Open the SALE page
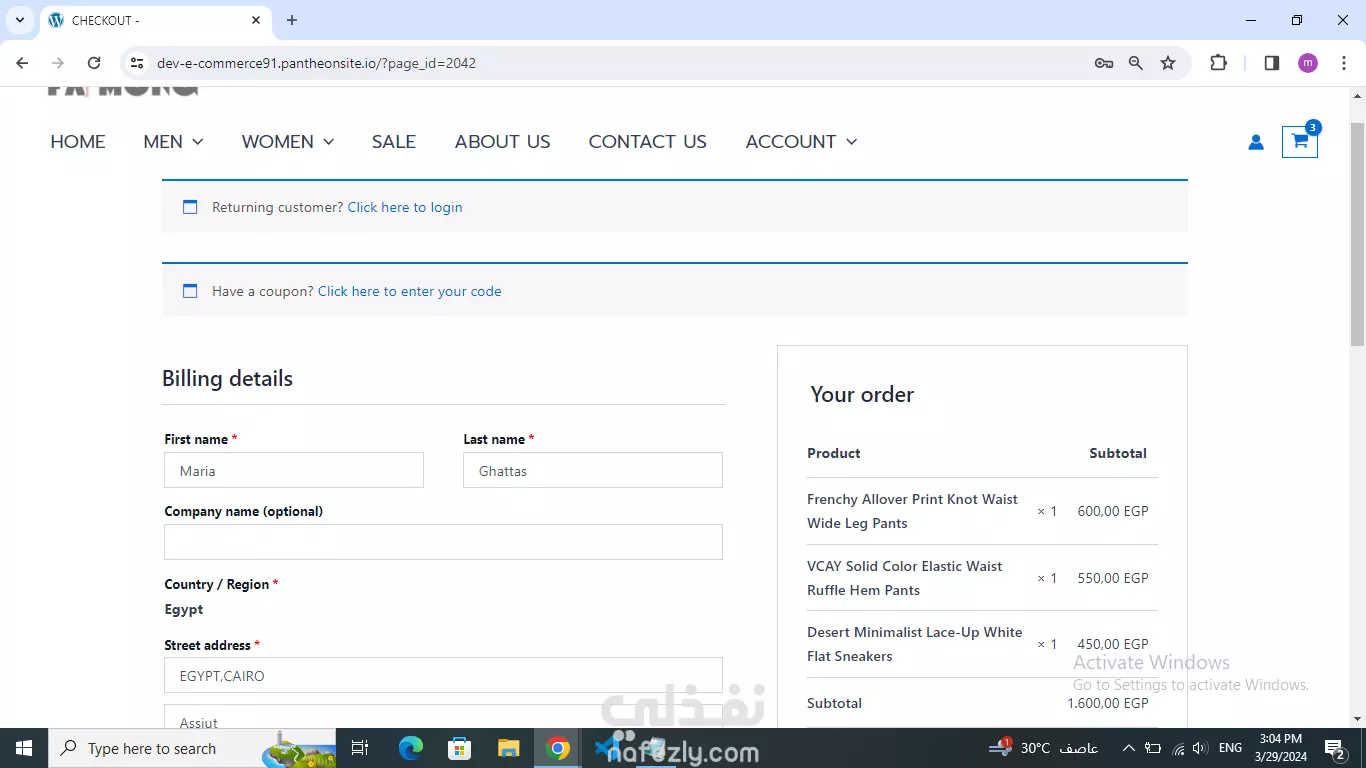Image resolution: width=1366 pixels, height=768 pixels. pyautogui.click(x=394, y=142)
